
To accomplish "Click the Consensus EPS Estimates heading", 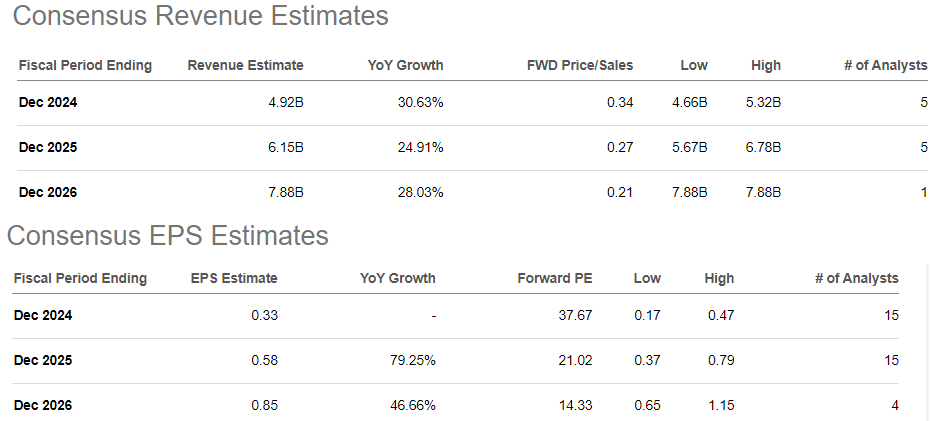I will 167,236.
